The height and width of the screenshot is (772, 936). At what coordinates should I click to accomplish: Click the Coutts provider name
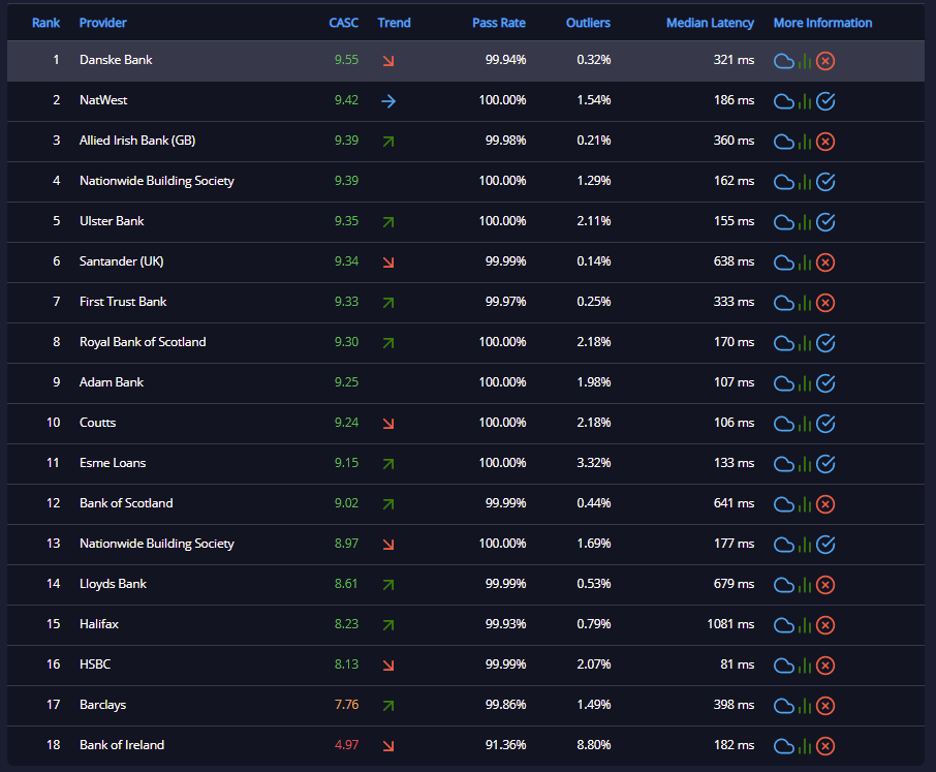coord(98,422)
